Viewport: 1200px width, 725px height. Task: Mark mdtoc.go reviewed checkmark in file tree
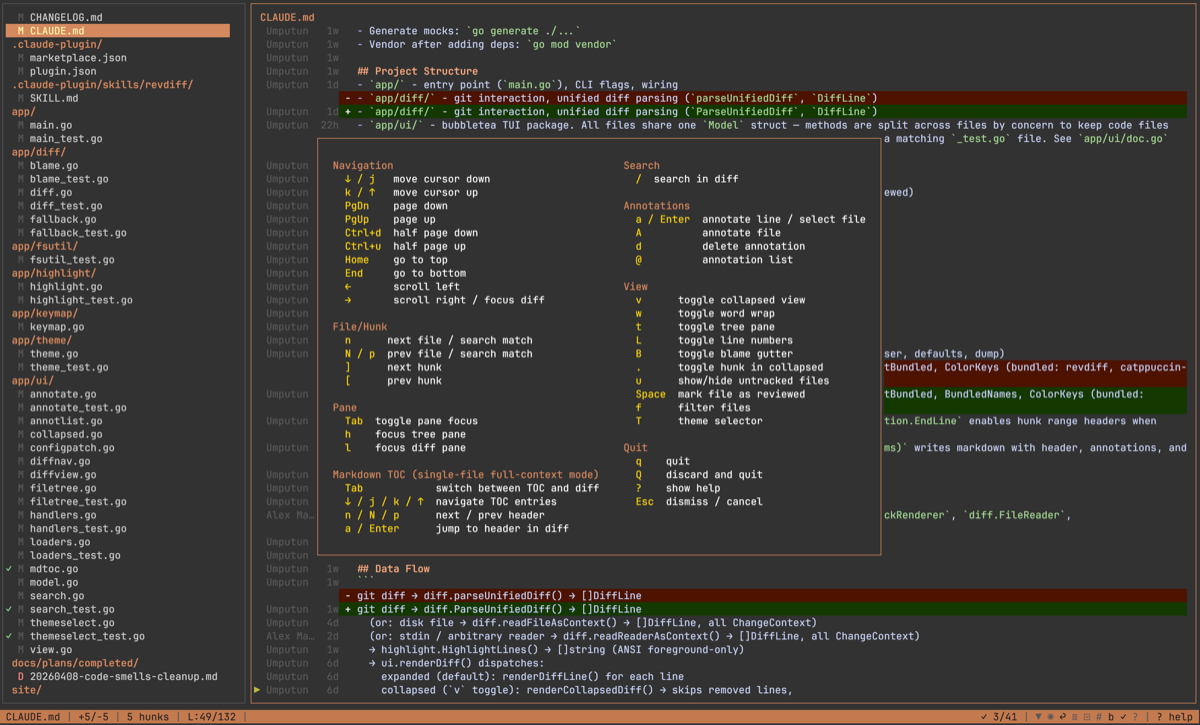[8, 568]
